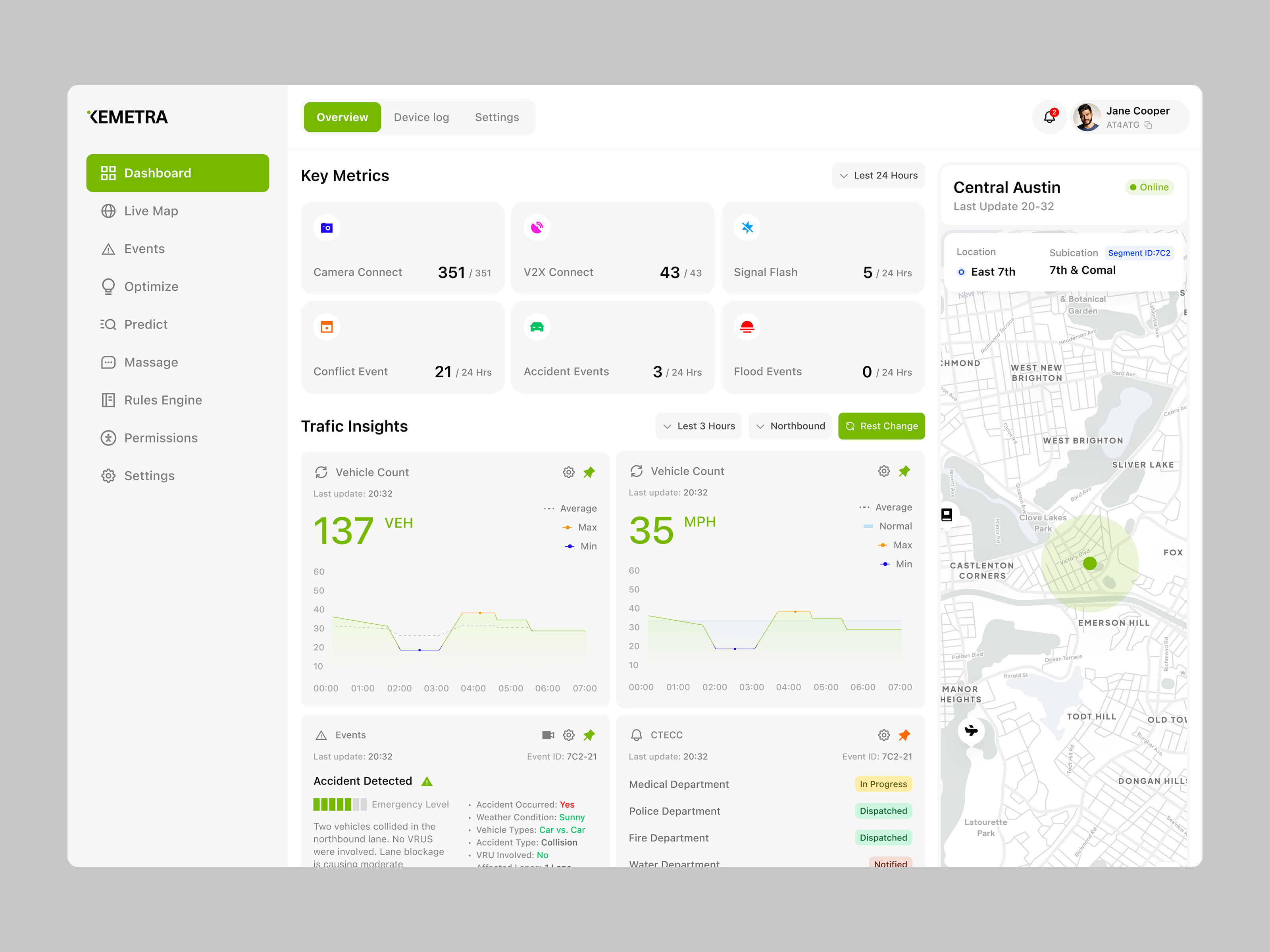Viewport: 1270px width, 952px height.
Task: Click the East 7th location radio
Action: [x=961, y=272]
